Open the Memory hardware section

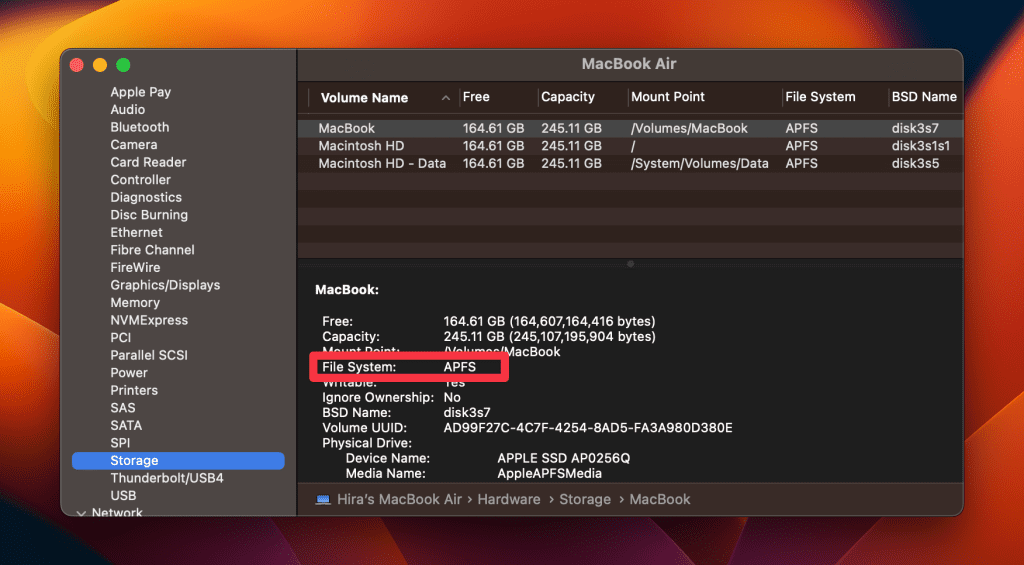(x=135, y=302)
